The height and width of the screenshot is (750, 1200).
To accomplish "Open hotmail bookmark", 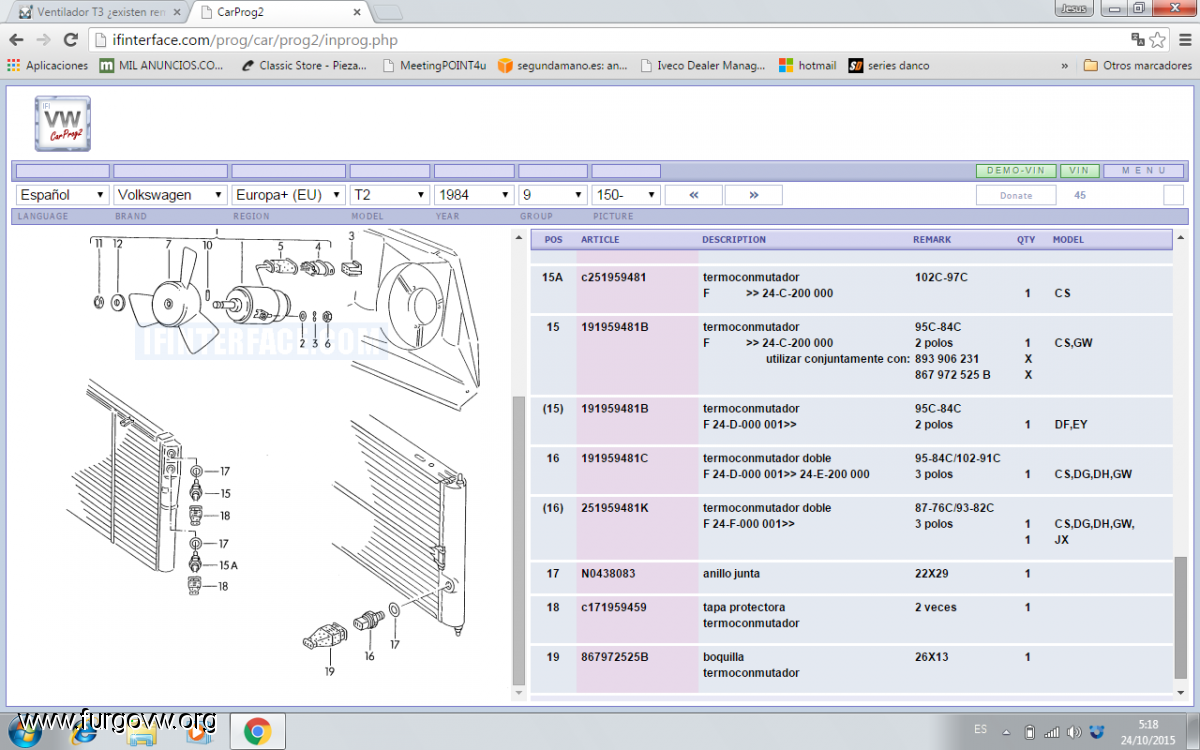I will pyautogui.click(x=807, y=65).
